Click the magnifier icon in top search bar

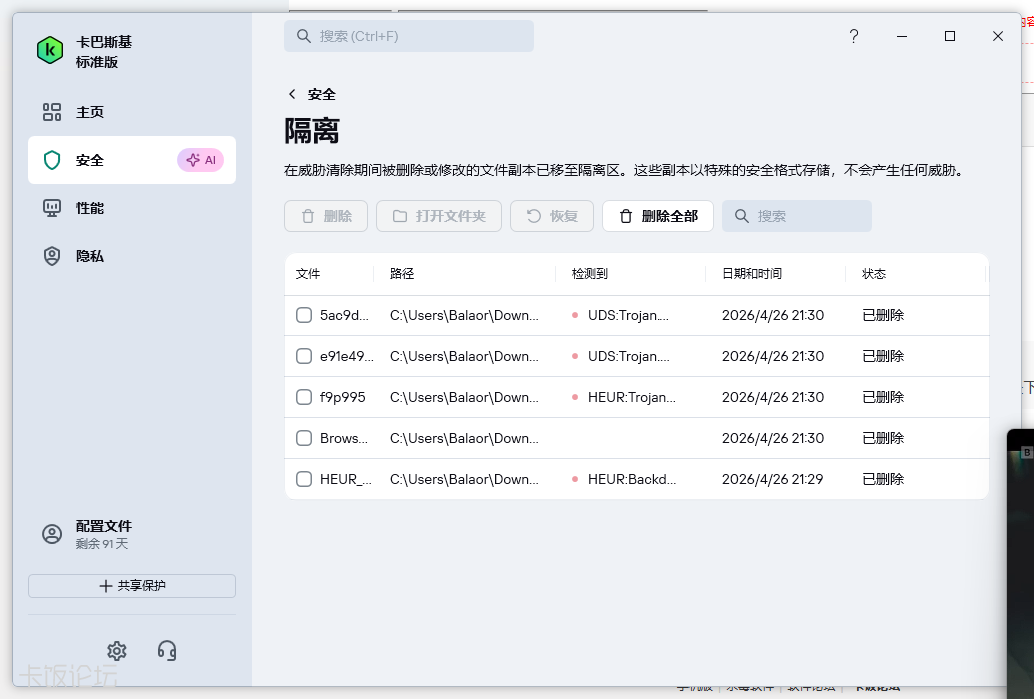(303, 36)
